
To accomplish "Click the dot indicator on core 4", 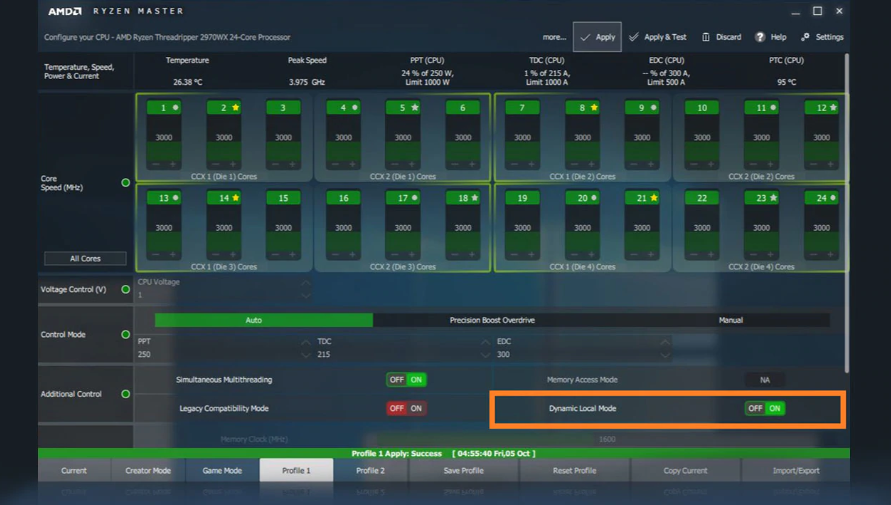I will [355, 107].
